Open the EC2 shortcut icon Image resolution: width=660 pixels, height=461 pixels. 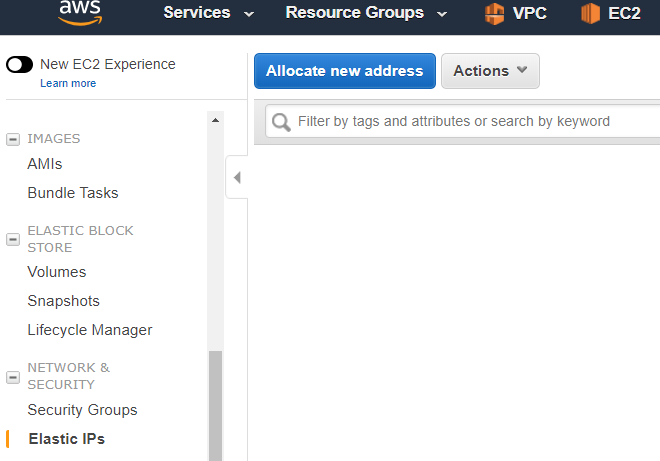tap(590, 13)
